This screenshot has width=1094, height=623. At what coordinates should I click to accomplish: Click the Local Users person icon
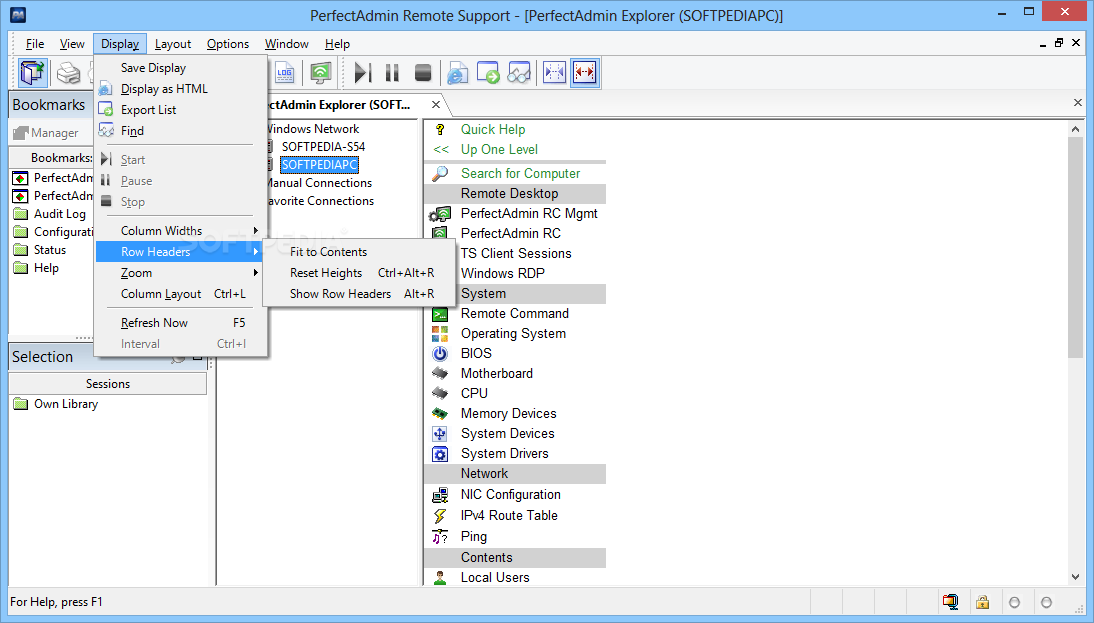click(x=440, y=578)
